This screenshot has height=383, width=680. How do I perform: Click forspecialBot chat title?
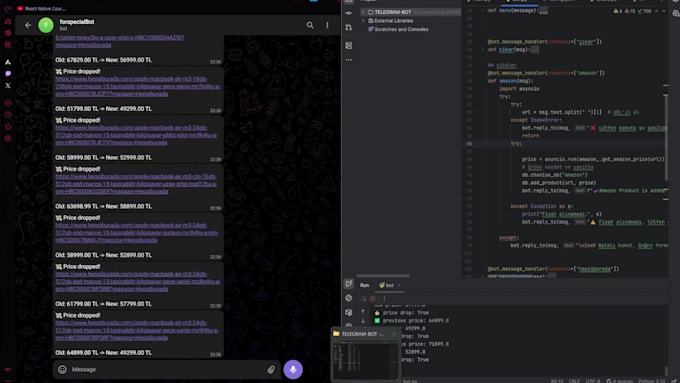point(77,22)
